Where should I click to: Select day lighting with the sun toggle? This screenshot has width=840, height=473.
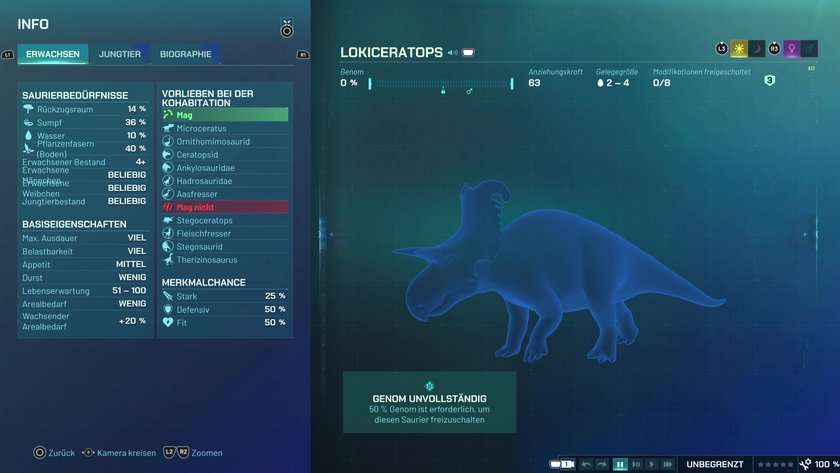[x=739, y=49]
